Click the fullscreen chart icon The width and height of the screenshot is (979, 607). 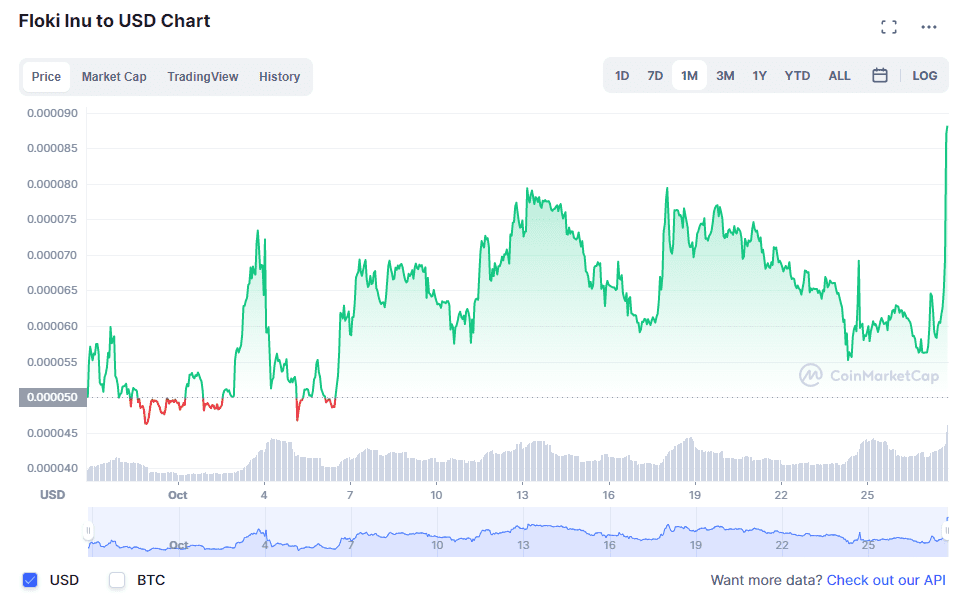[889, 27]
